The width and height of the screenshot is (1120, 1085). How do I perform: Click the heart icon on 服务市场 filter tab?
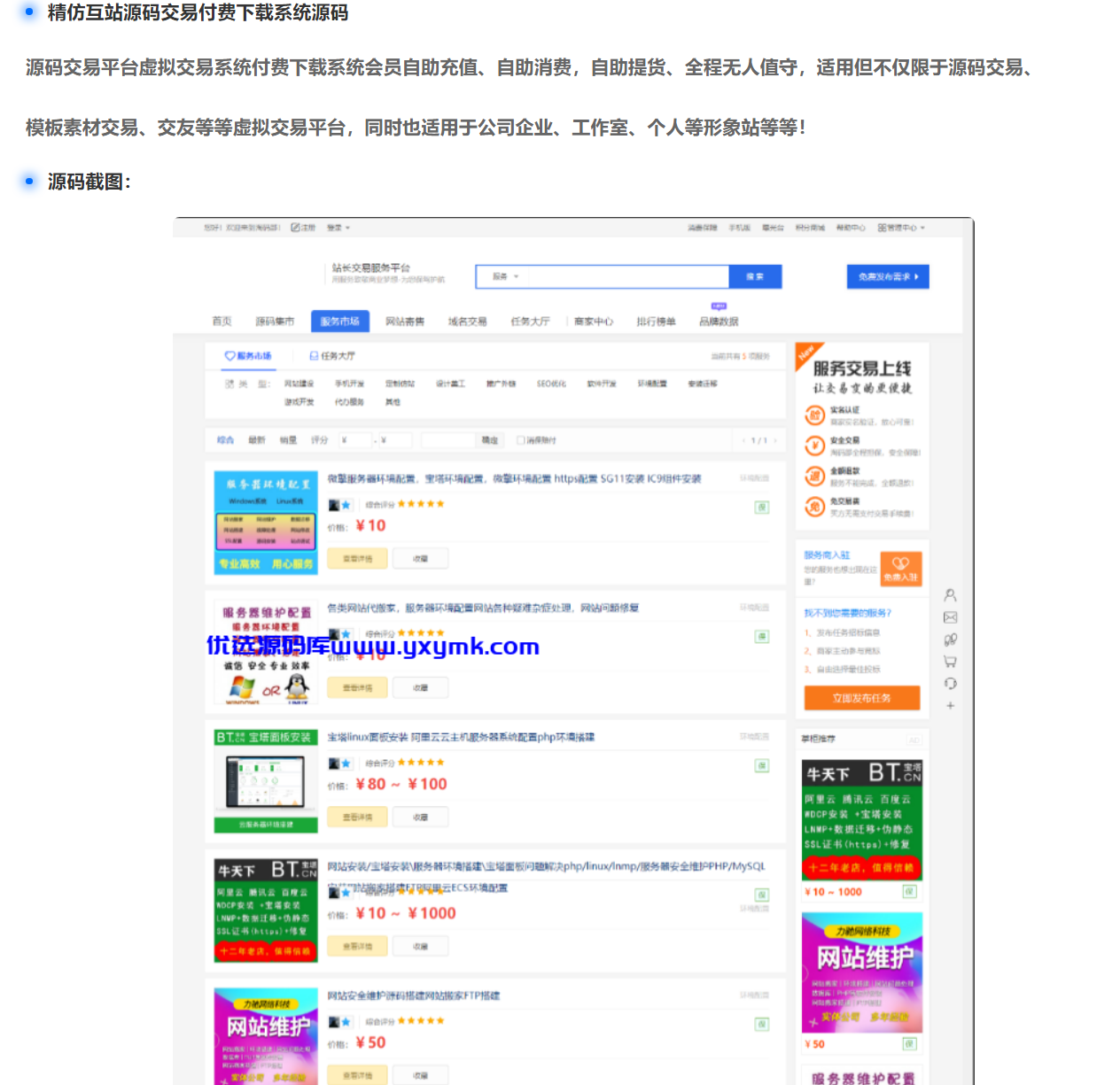(x=228, y=354)
